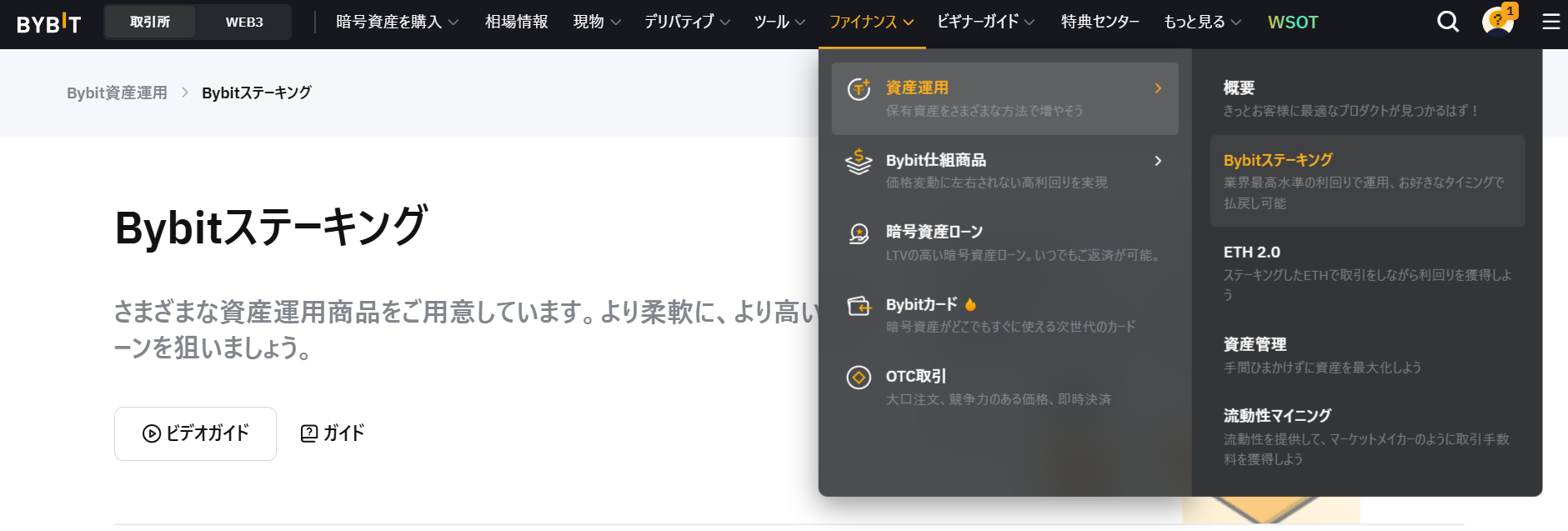Open the hamburger menu icon

coord(1550,22)
